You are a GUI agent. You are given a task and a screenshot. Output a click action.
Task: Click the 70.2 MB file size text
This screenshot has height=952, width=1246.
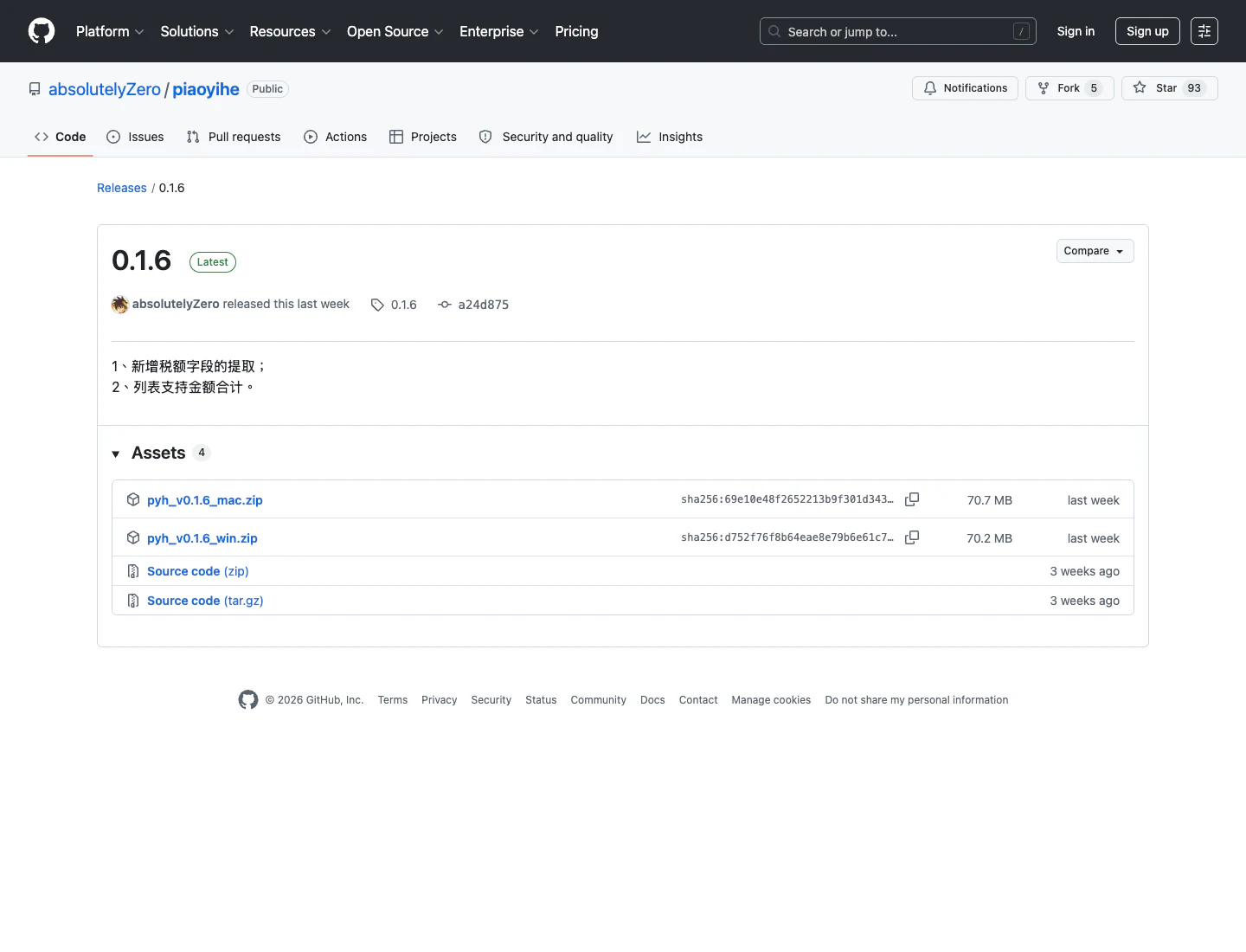click(990, 538)
